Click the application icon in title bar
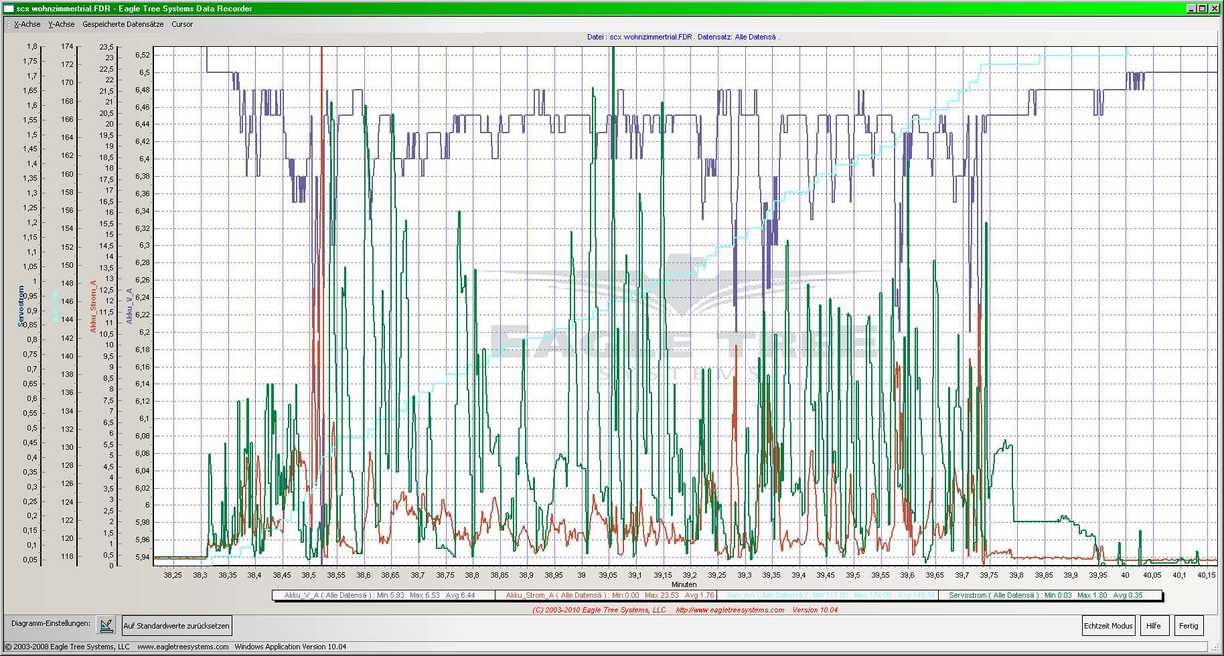The height and width of the screenshot is (656, 1224). point(8,8)
